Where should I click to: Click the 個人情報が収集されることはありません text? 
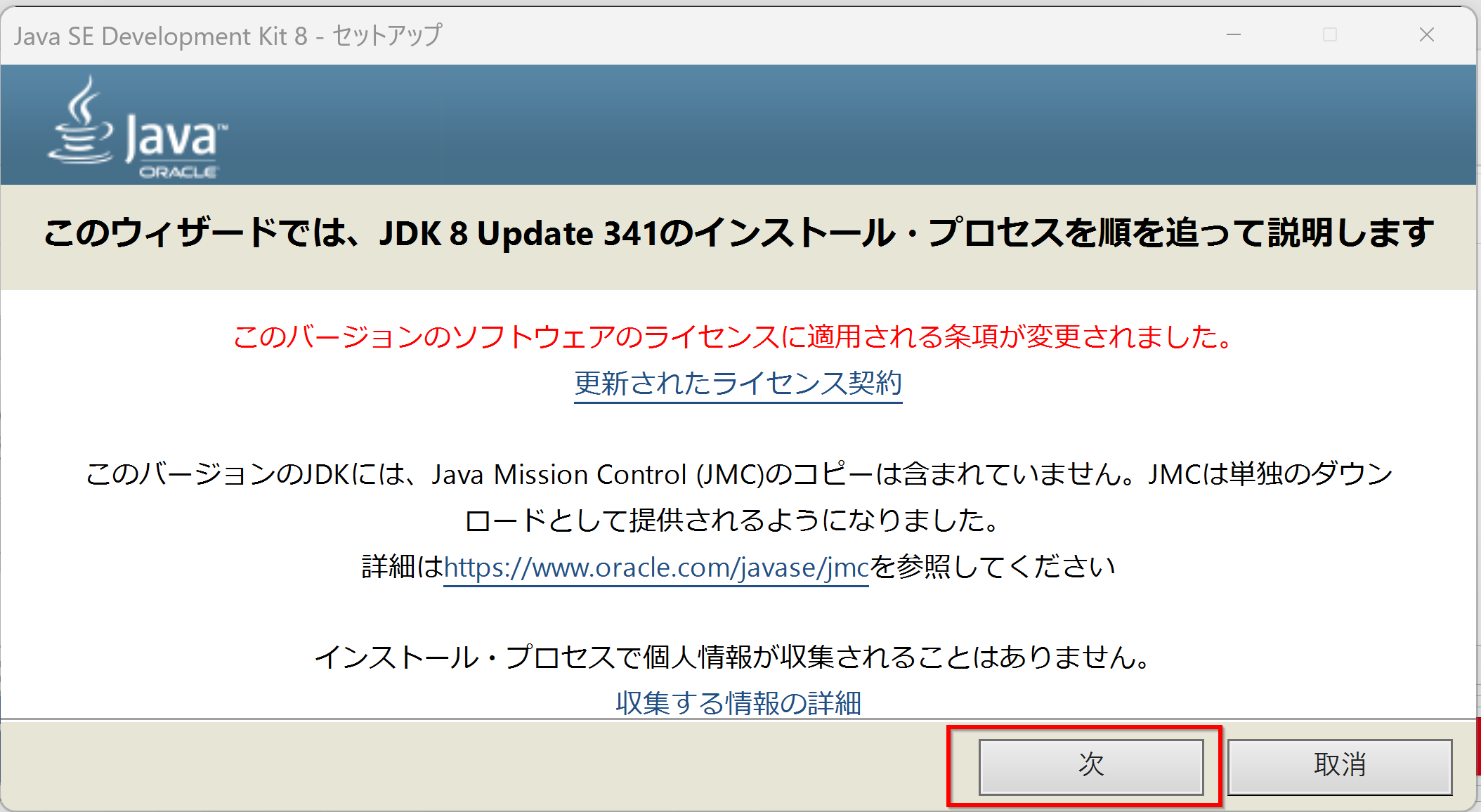click(733, 657)
